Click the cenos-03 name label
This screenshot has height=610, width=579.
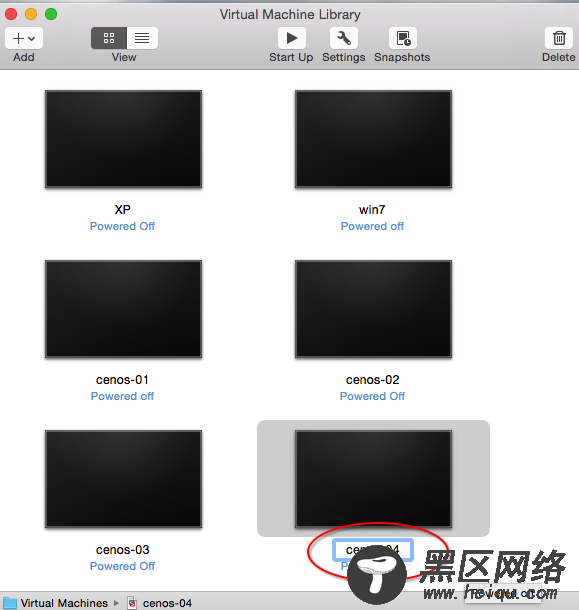(123, 550)
